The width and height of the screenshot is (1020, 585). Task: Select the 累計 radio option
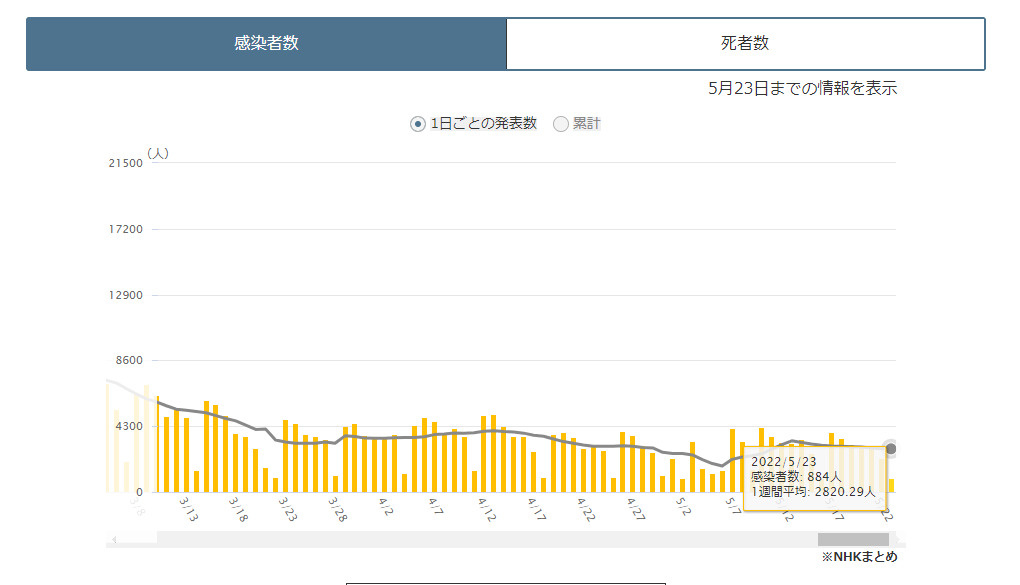tap(561, 124)
